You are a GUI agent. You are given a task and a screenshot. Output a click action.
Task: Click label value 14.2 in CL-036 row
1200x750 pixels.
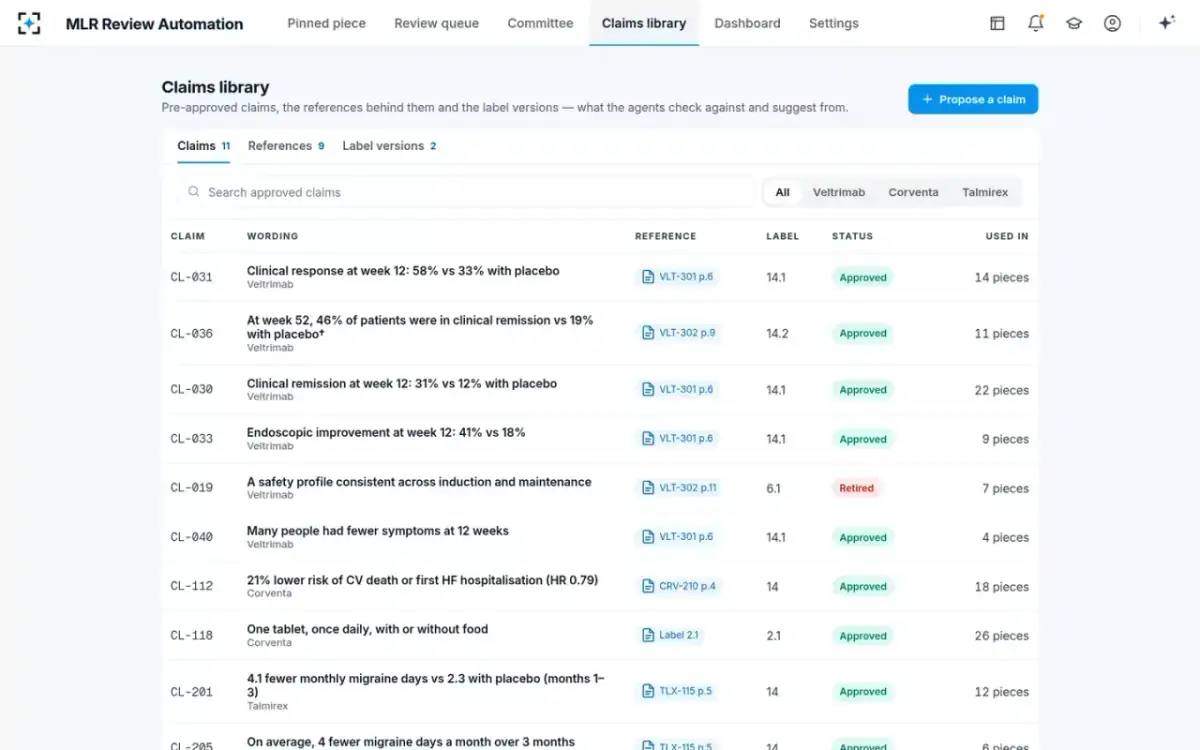tap(777, 333)
